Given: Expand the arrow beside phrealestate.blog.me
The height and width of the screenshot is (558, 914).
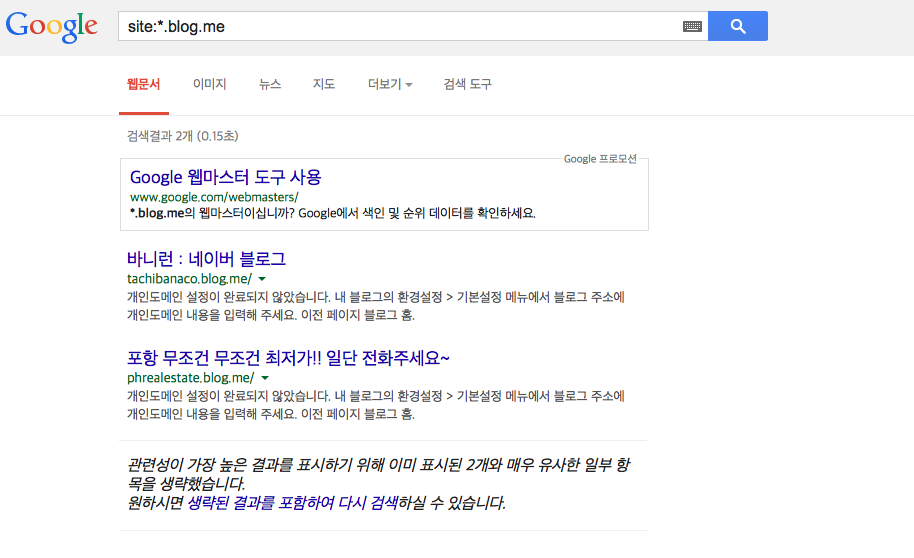Looking at the screenshot, I should (x=265, y=378).
